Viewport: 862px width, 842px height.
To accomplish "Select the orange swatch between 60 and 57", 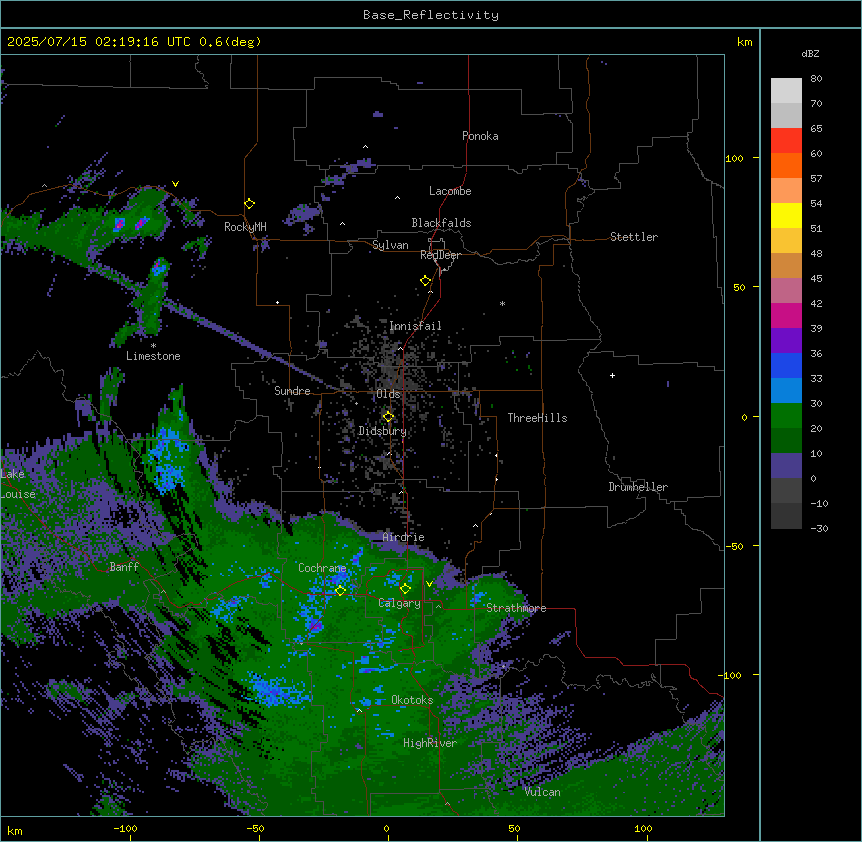I will click(786, 165).
